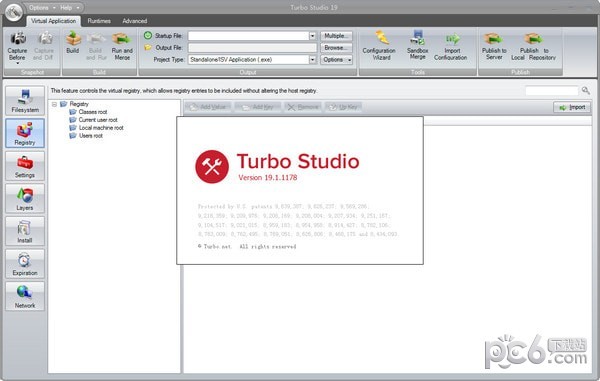Click the Turbo Studio splash logo
The height and width of the screenshot is (381, 600).
tap(212, 167)
